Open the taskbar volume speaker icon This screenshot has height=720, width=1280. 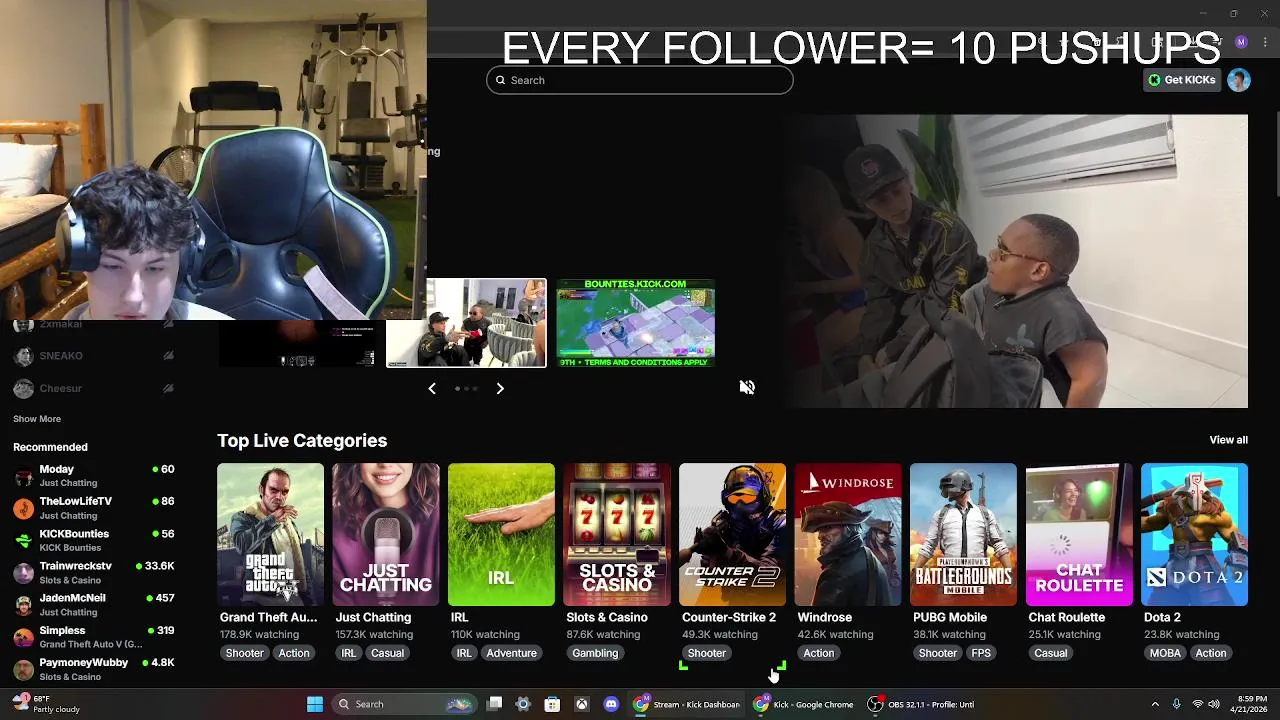[1214, 704]
